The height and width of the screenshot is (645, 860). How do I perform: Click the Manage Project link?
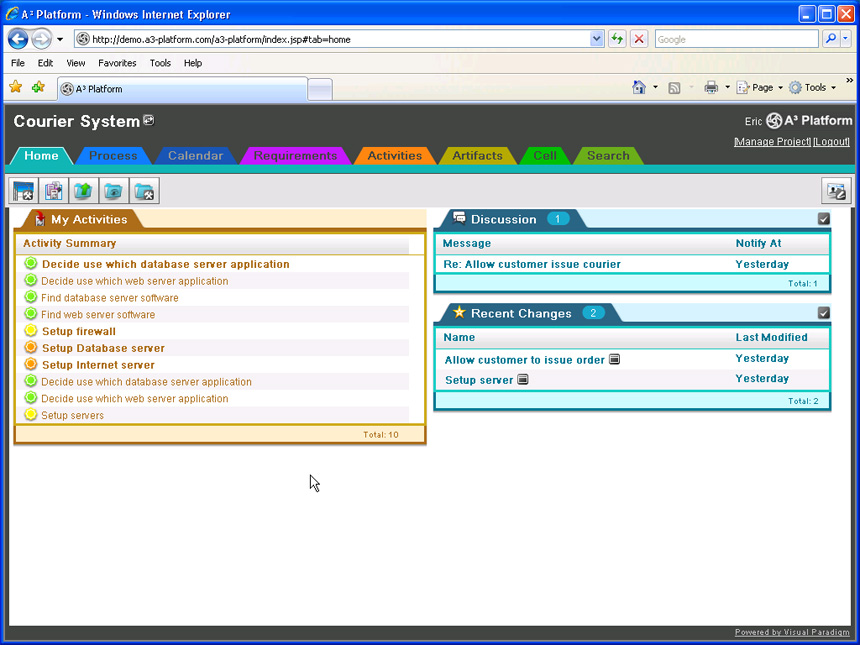click(772, 142)
